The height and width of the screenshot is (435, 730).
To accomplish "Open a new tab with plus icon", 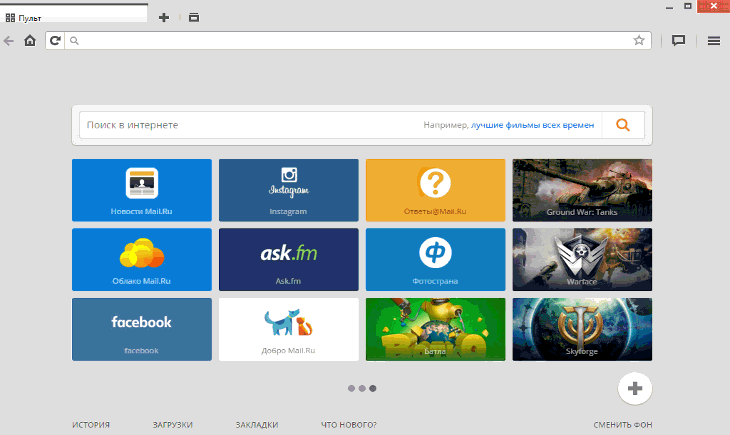I will click(164, 18).
